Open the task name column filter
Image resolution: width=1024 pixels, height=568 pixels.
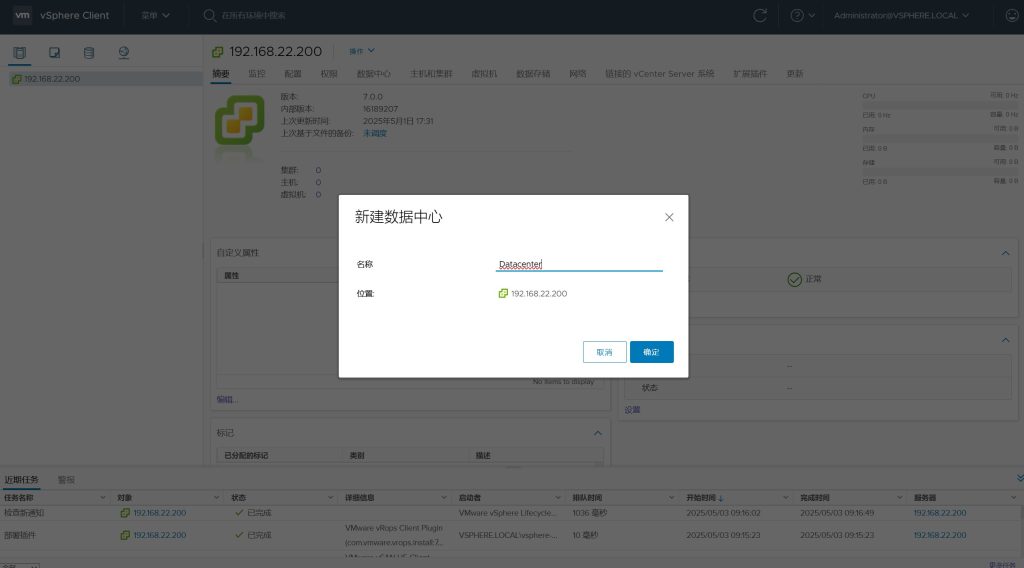click(103, 497)
